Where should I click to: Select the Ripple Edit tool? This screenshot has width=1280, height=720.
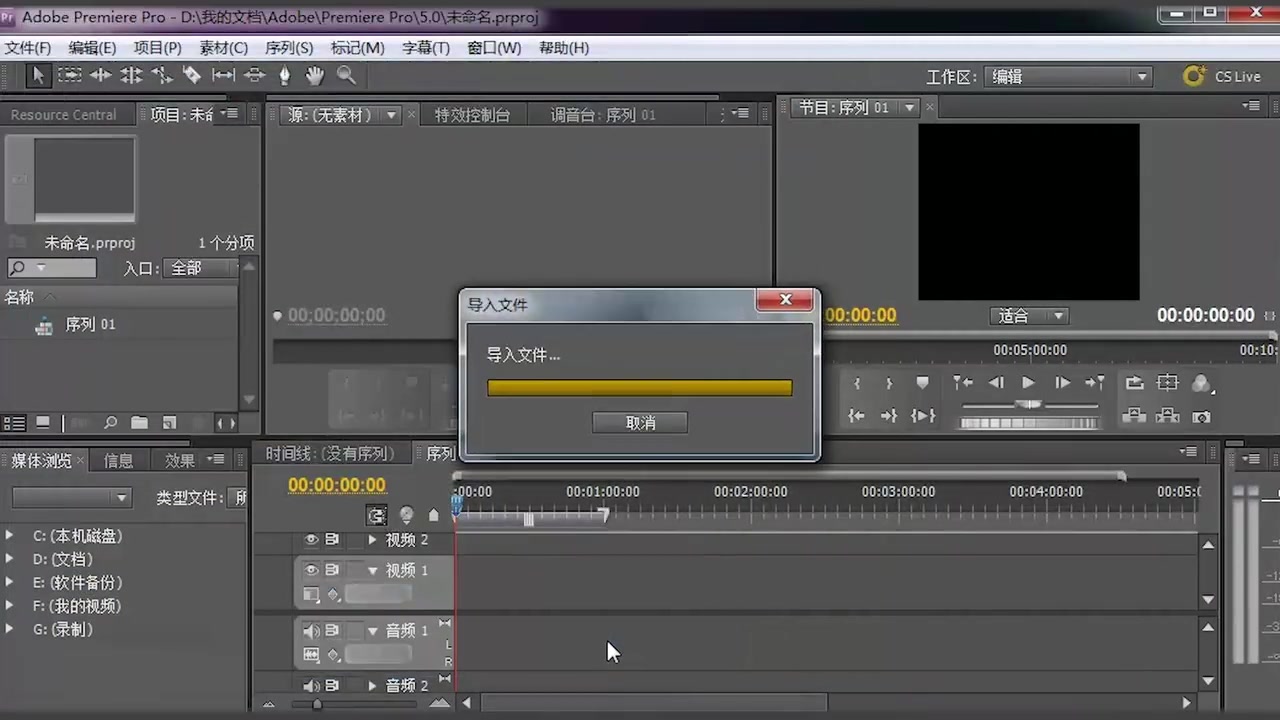[x=100, y=75]
